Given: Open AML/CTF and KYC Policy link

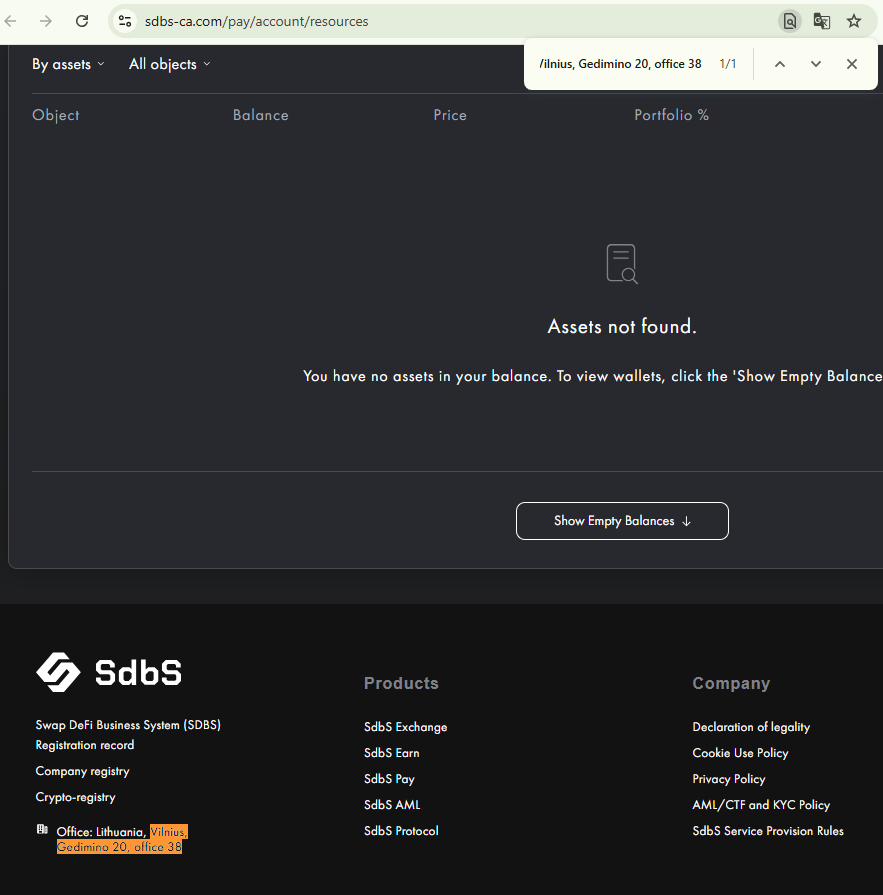Looking at the screenshot, I should 761,805.
